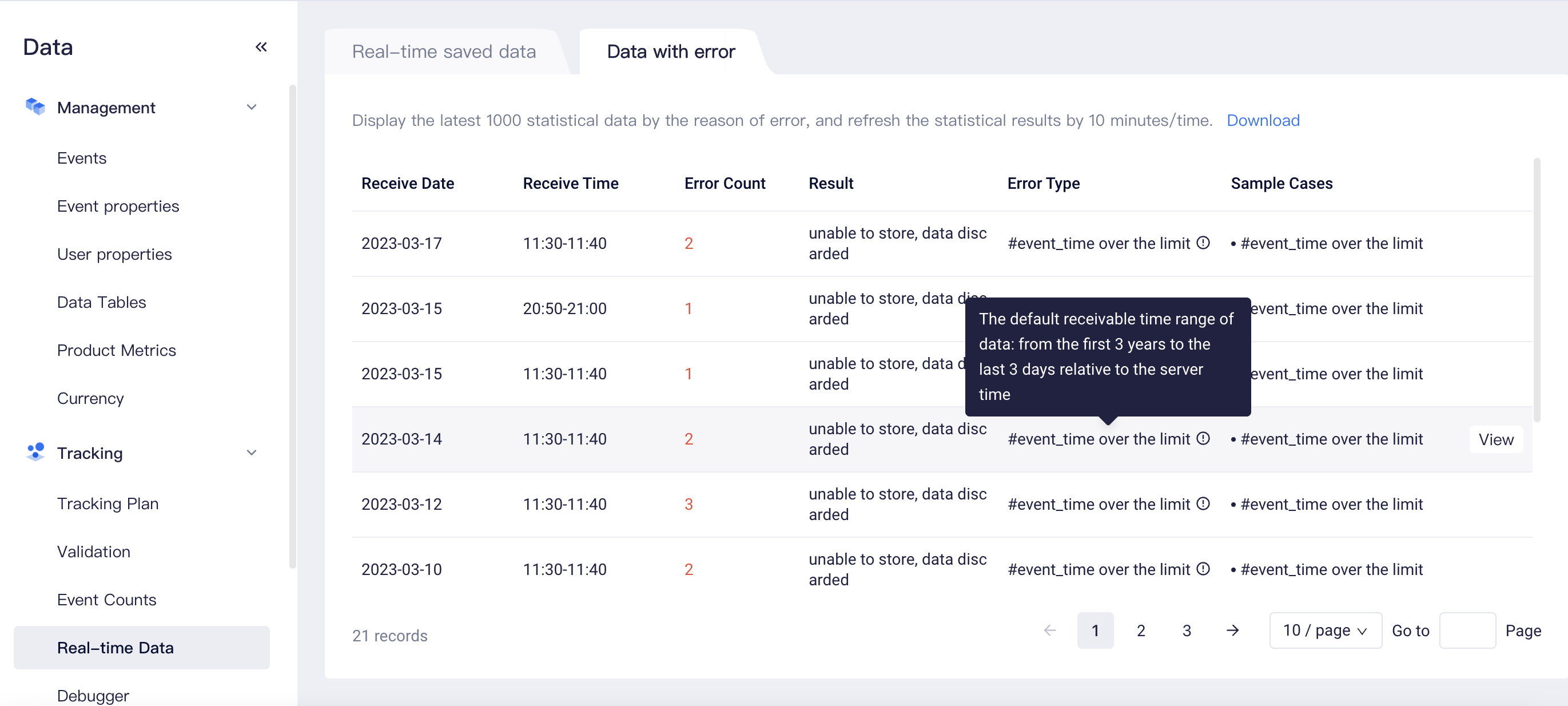Click the tooltip about default receivable time range
The height and width of the screenshot is (706, 1568).
tap(1107, 356)
